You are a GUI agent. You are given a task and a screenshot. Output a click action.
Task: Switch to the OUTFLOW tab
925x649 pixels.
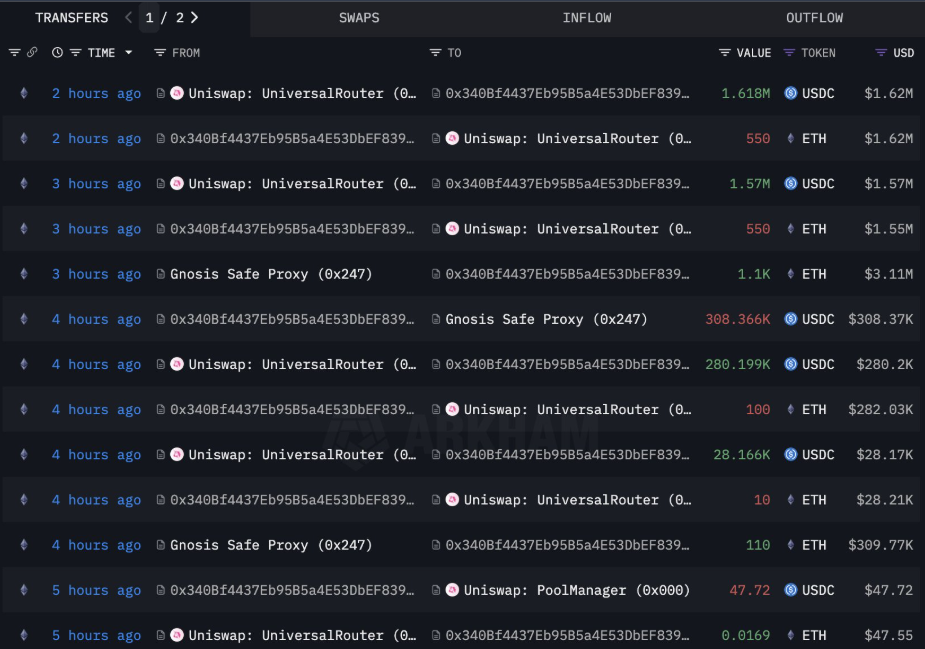click(814, 18)
